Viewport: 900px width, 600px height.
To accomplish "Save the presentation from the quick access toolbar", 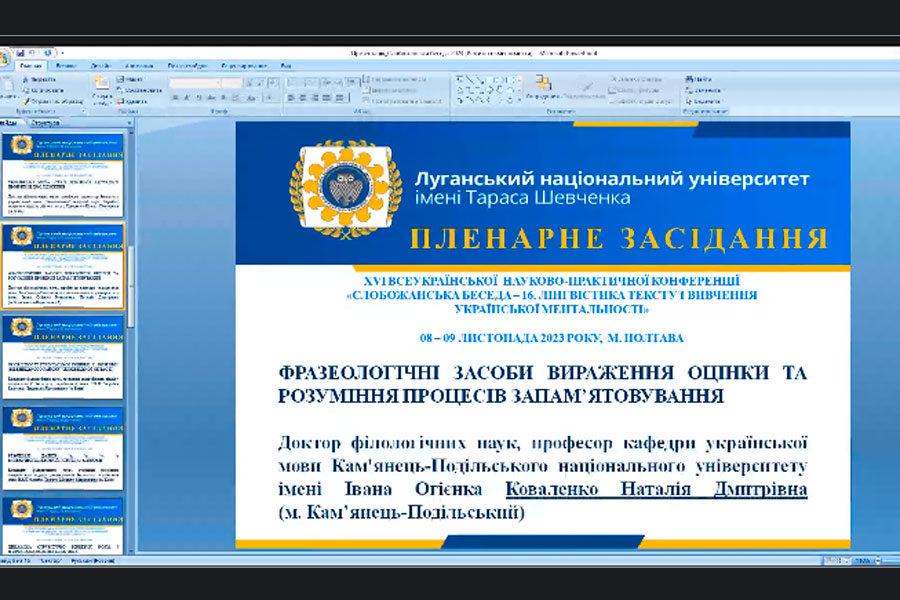I will (20, 53).
